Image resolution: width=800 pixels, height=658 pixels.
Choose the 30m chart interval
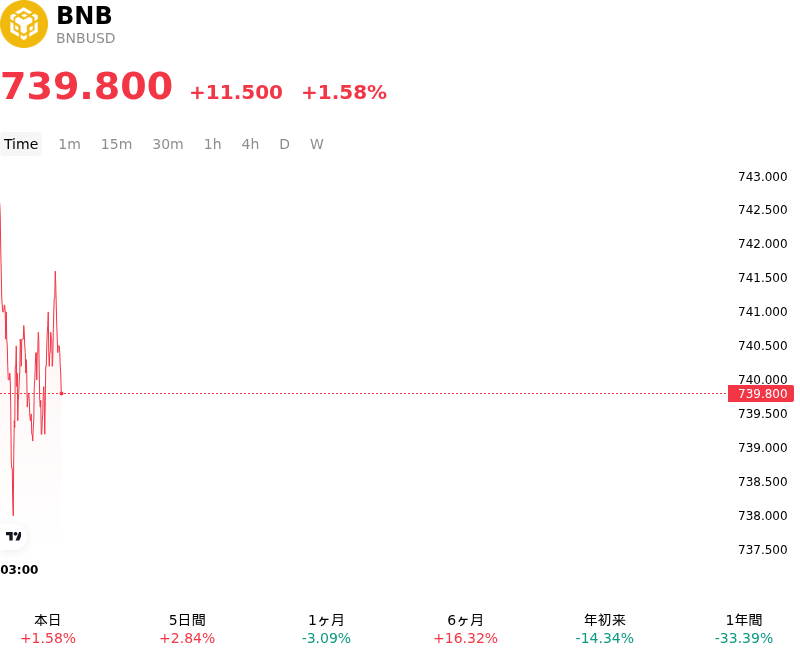coord(168,144)
